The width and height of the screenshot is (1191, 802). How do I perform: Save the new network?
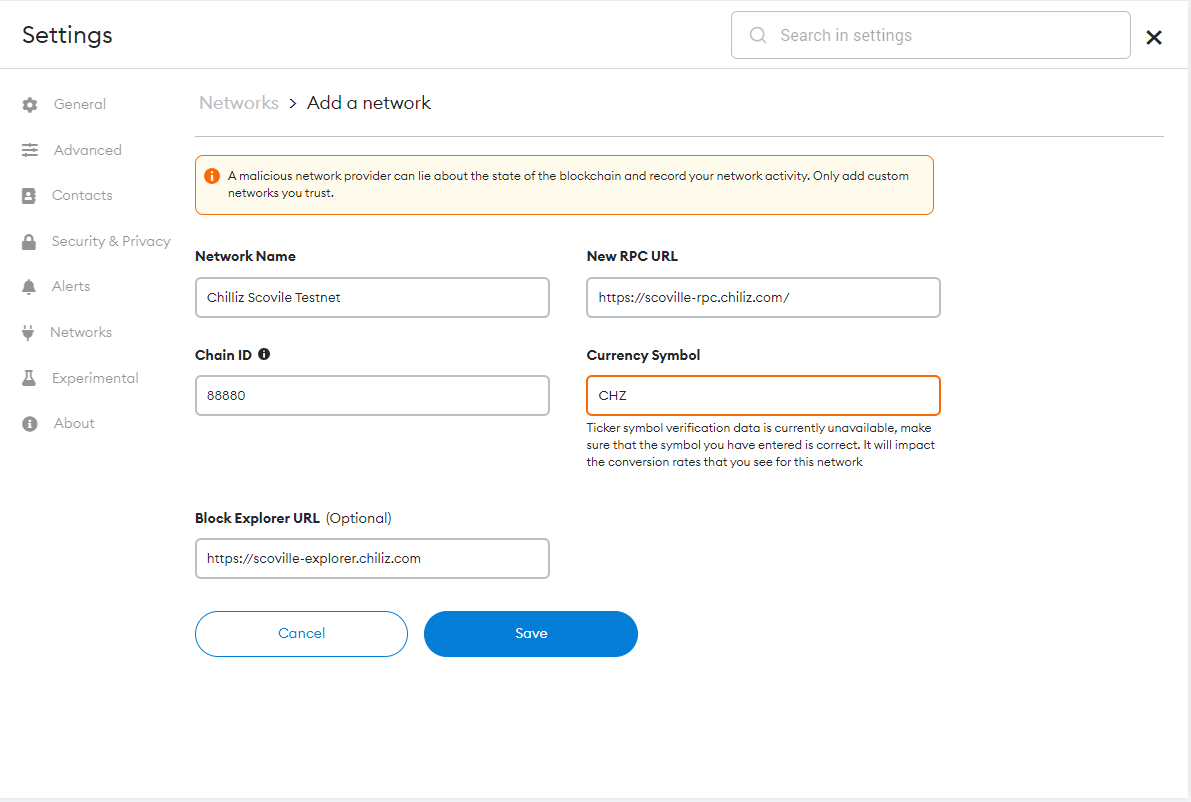(x=531, y=633)
